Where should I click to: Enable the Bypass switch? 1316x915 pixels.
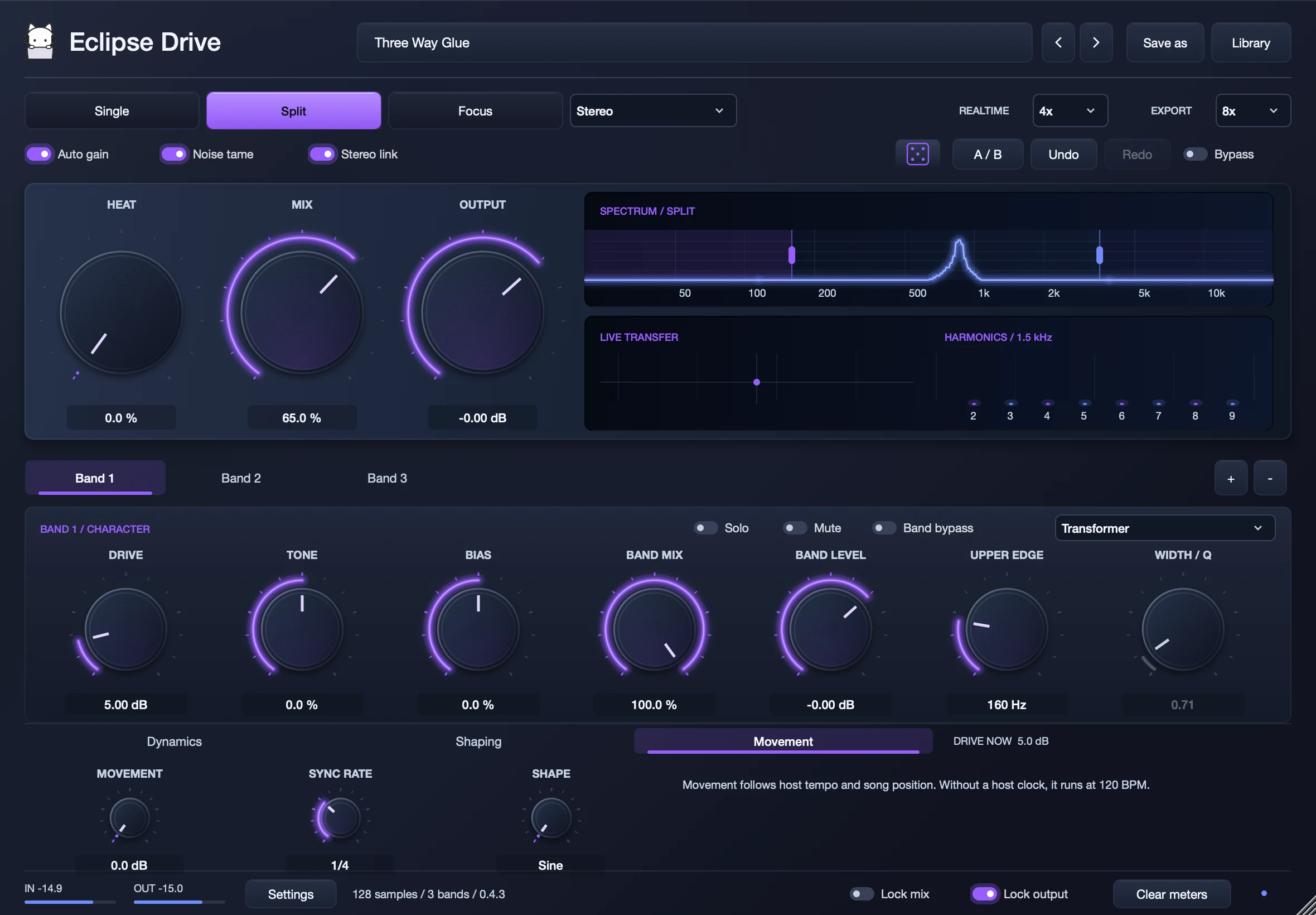(x=1194, y=154)
